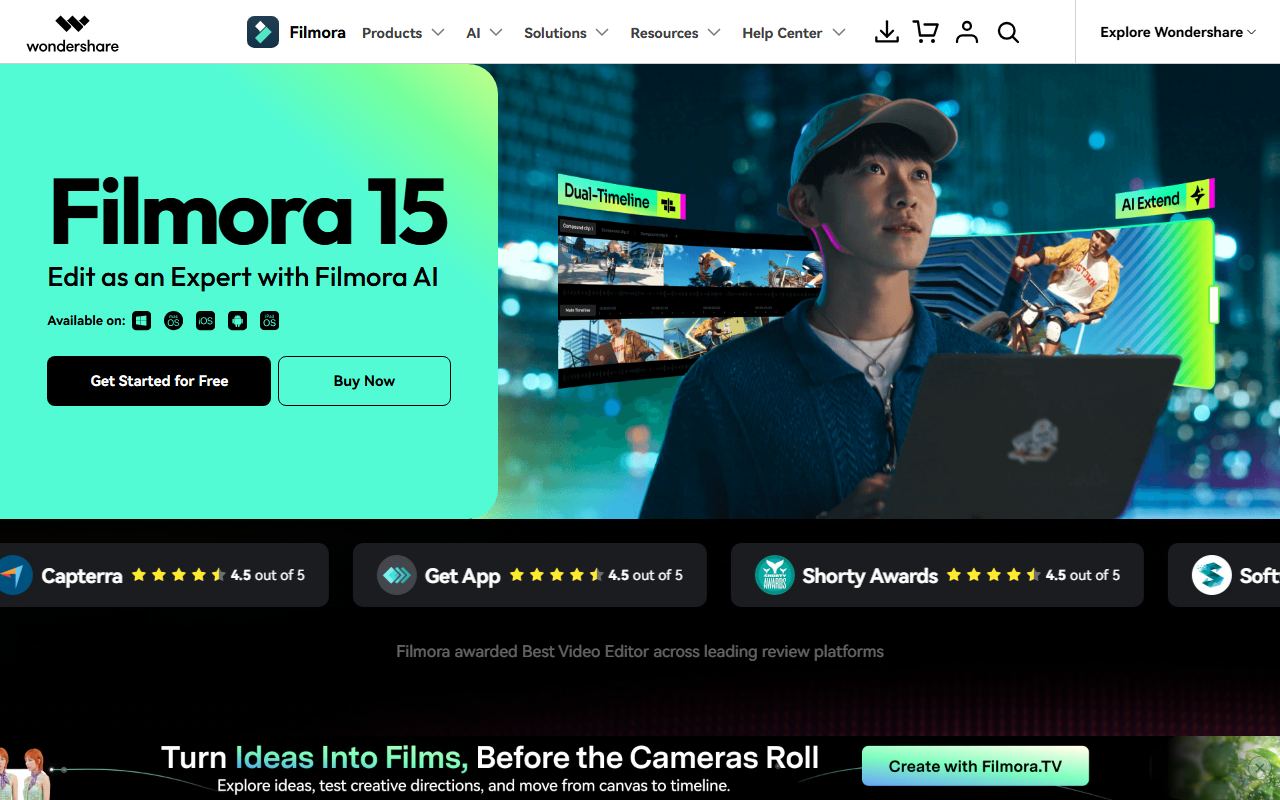The height and width of the screenshot is (800, 1280).
Task: Click the Filmora app logo icon
Action: tap(263, 32)
